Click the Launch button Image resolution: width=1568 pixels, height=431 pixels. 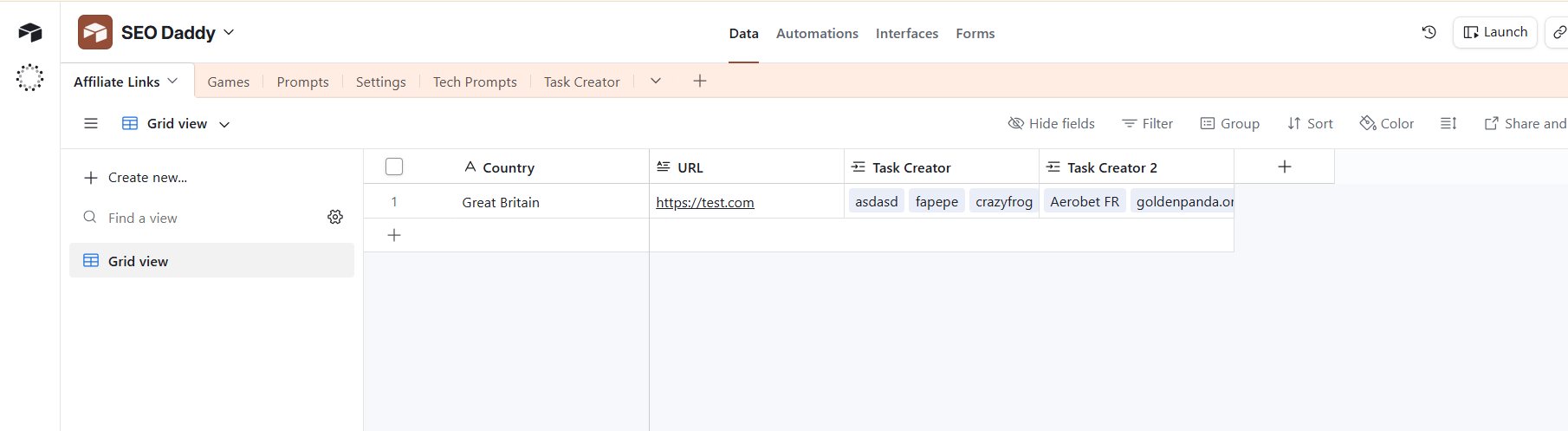(x=1495, y=32)
